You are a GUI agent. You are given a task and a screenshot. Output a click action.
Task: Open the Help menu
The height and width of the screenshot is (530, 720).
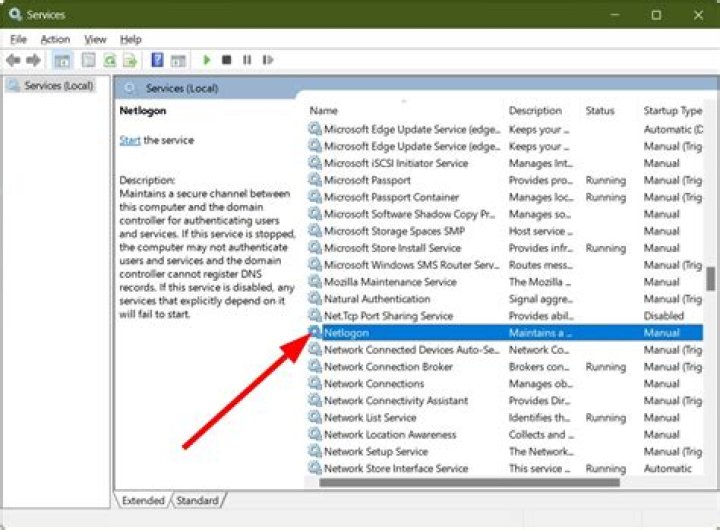click(x=131, y=39)
